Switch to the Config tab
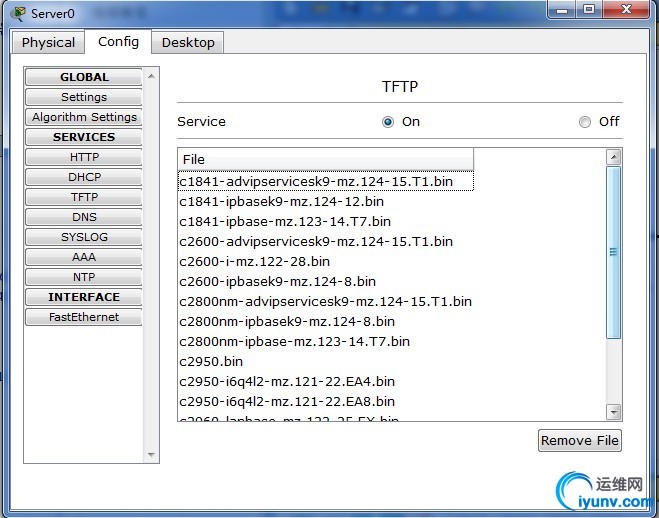The height and width of the screenshot is (518, 659). coord(118,42)
